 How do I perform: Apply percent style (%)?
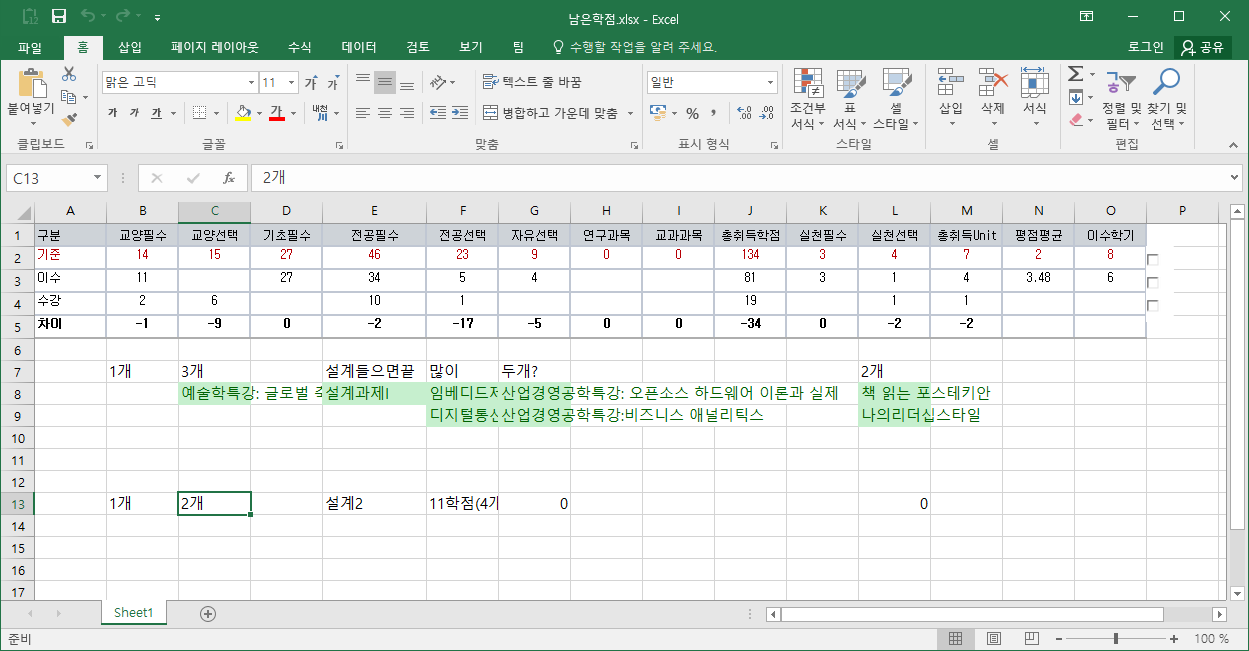(x=692, y=113)
